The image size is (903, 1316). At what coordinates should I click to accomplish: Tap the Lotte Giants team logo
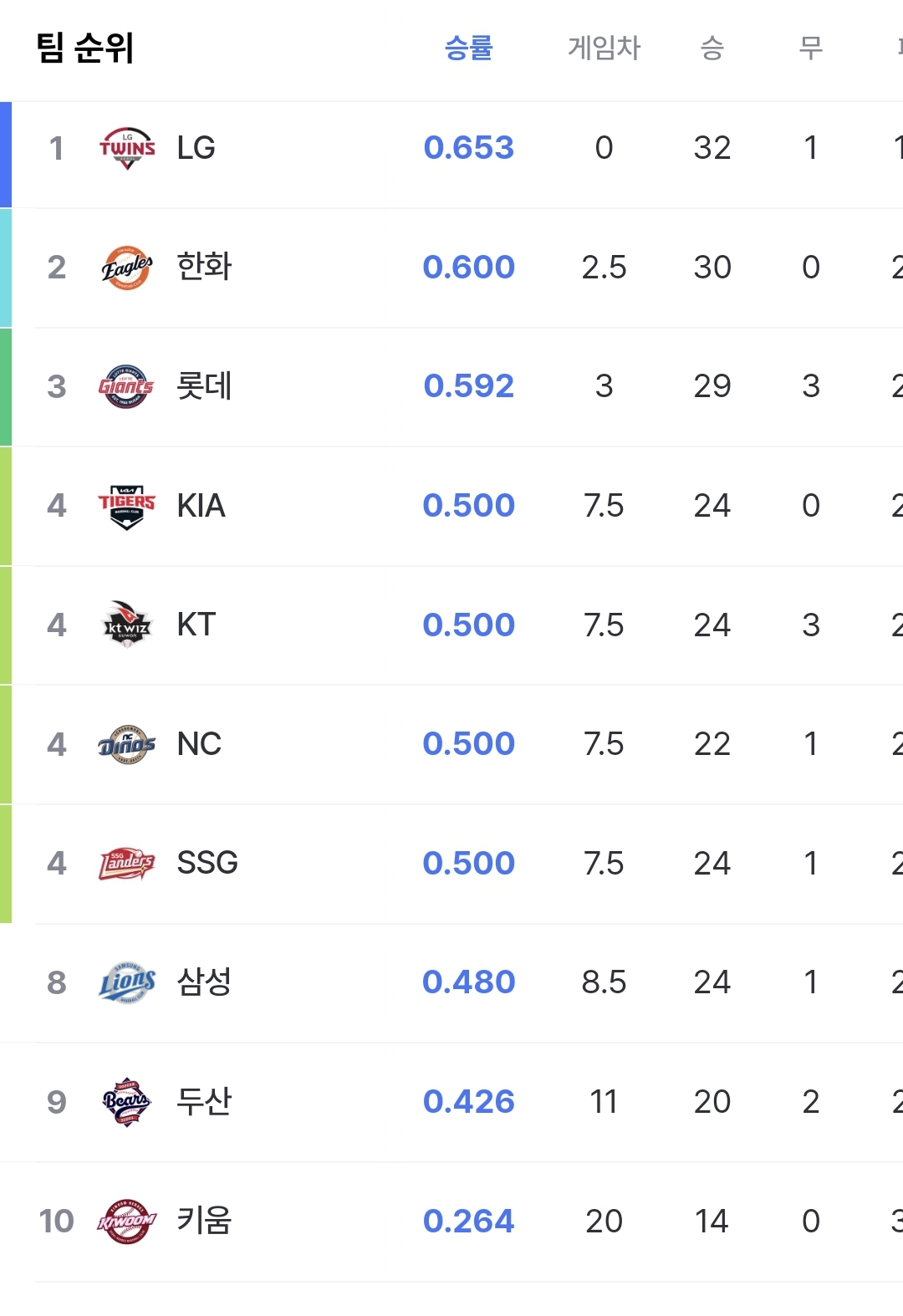127,386
